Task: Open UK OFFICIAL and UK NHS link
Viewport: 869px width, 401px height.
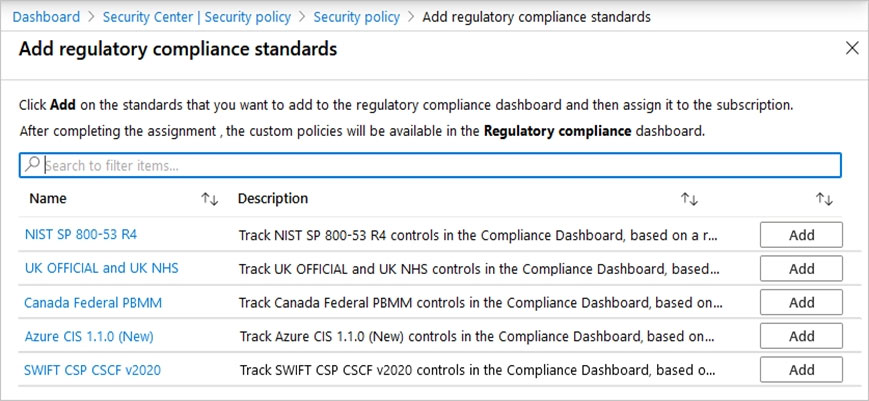Action: click(102, 268)
